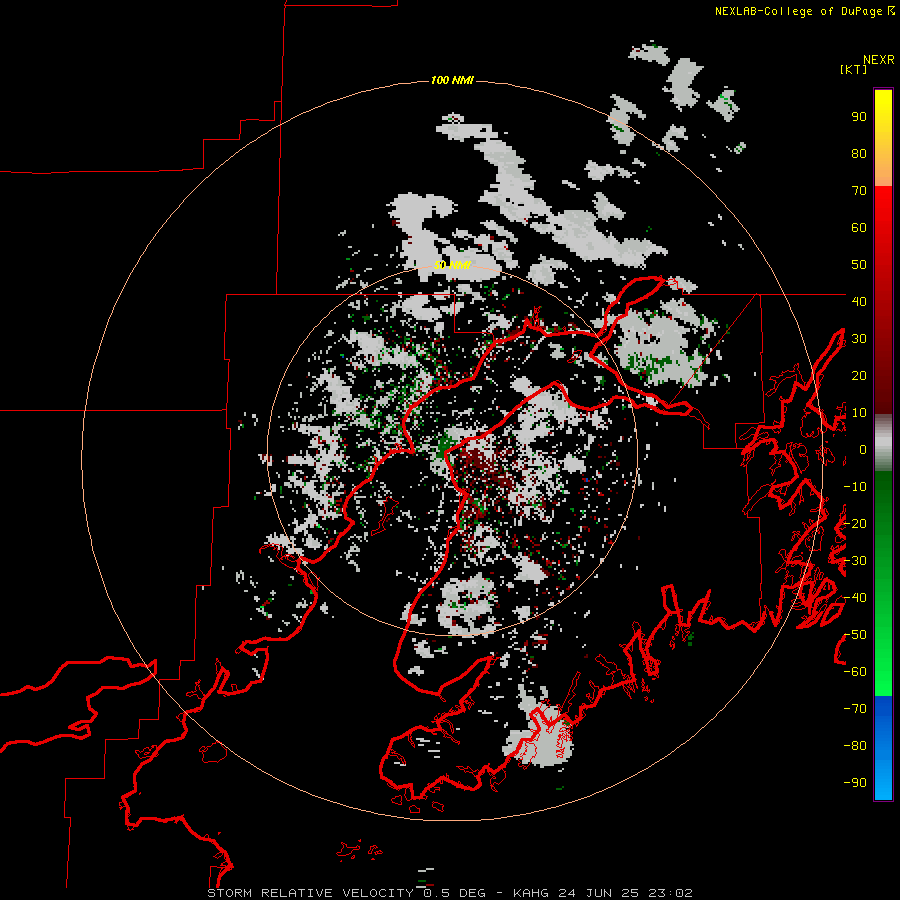900x900 pixels.
Task: Click the 20 value on velocity scale
Action: pyautogui.click(x=859, y=375)
